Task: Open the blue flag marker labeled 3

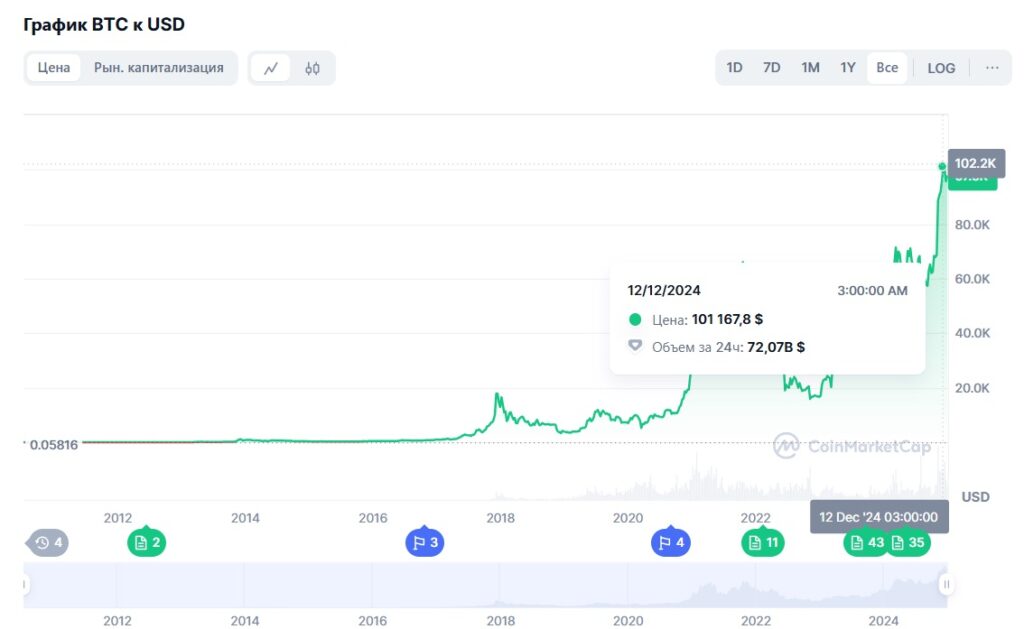Action: click(423, 543)
